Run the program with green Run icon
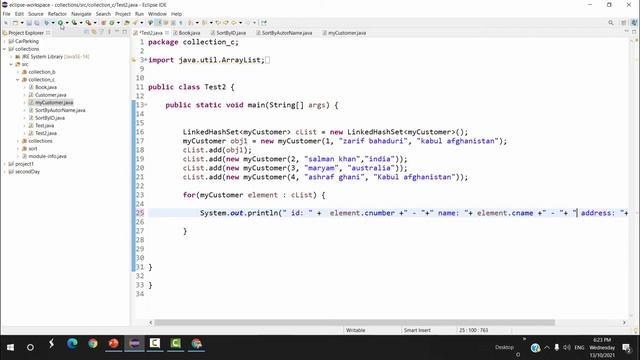640x360 pixels. 60,23
